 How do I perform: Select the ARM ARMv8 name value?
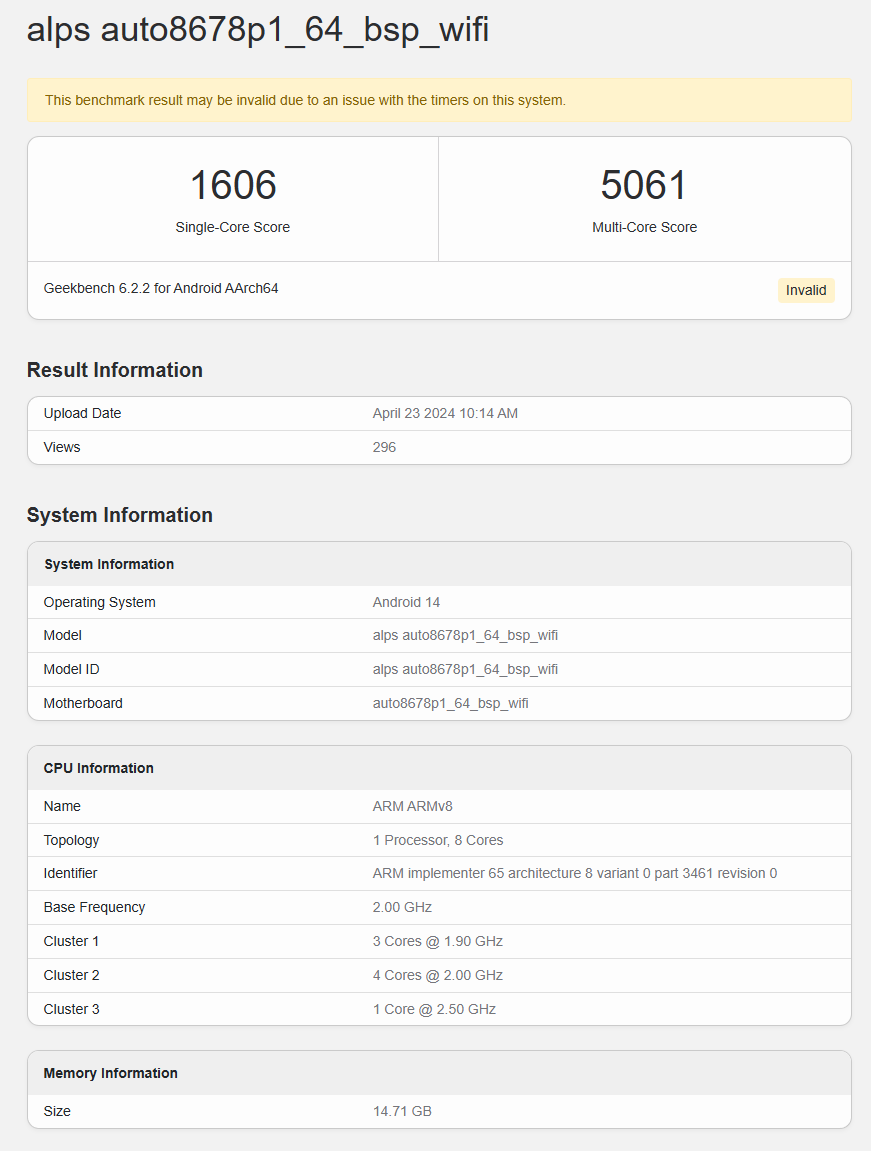pos(412,806)
